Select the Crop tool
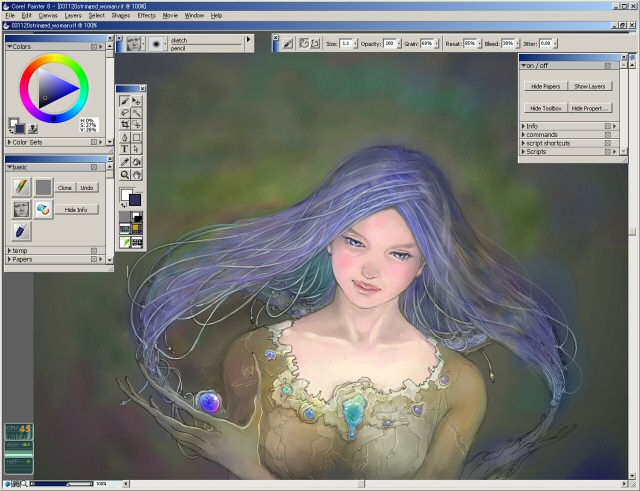The image size is (640, 491). point(125,124)
